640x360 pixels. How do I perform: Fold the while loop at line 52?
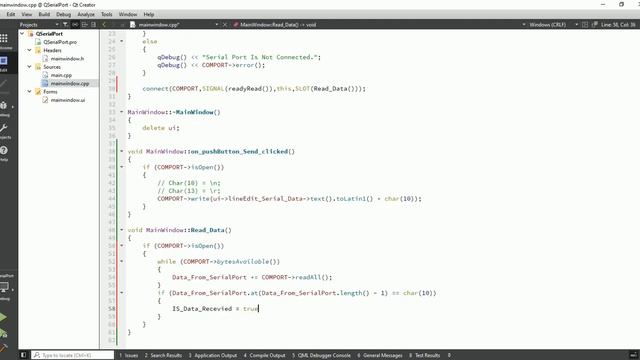pos(122,261)
